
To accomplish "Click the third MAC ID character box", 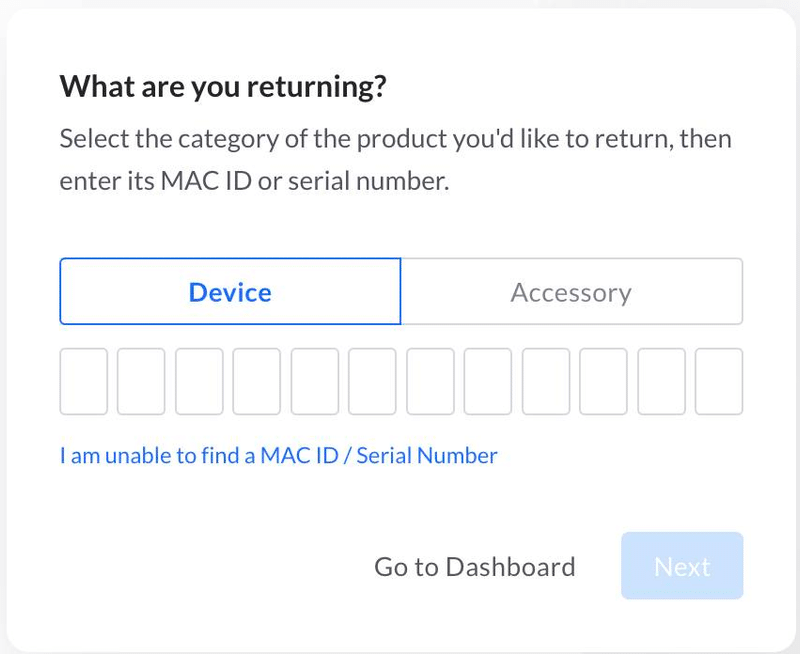I will (199, 381).
